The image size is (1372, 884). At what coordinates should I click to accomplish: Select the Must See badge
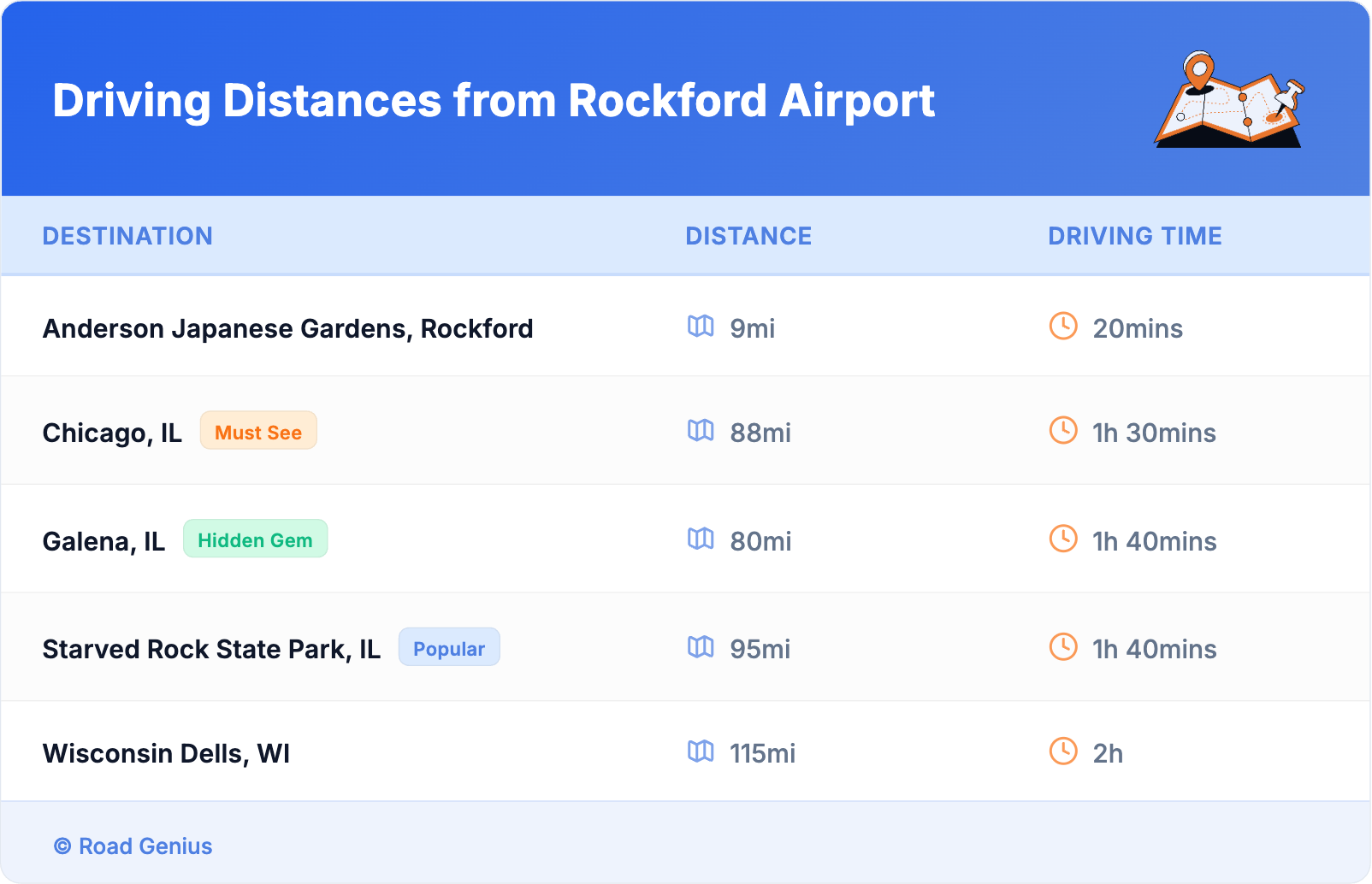(x=258, y=431)
